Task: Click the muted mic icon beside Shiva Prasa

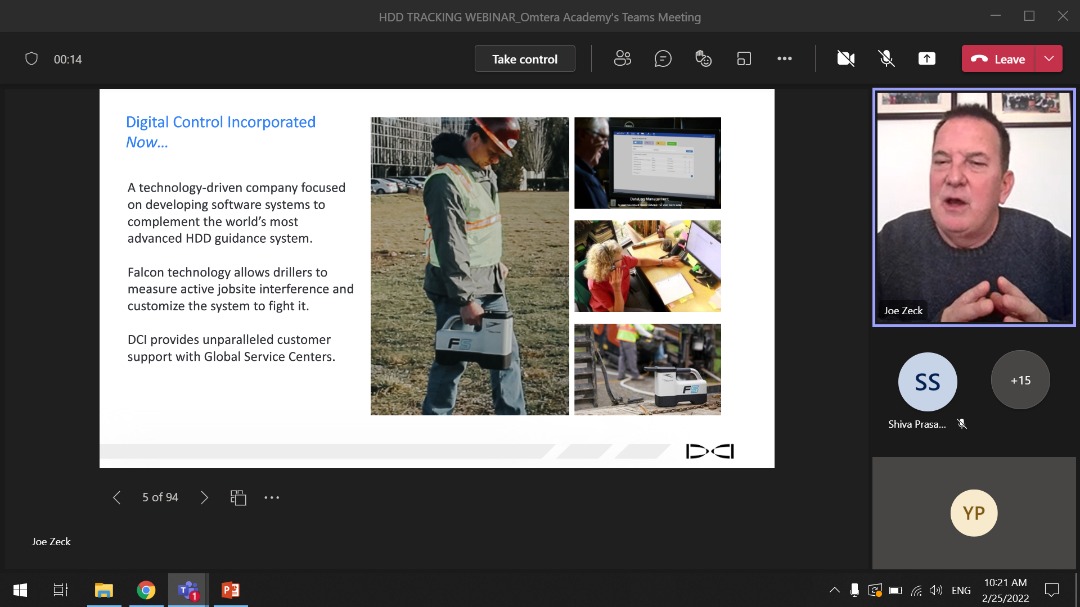Action: pos(962,424)
